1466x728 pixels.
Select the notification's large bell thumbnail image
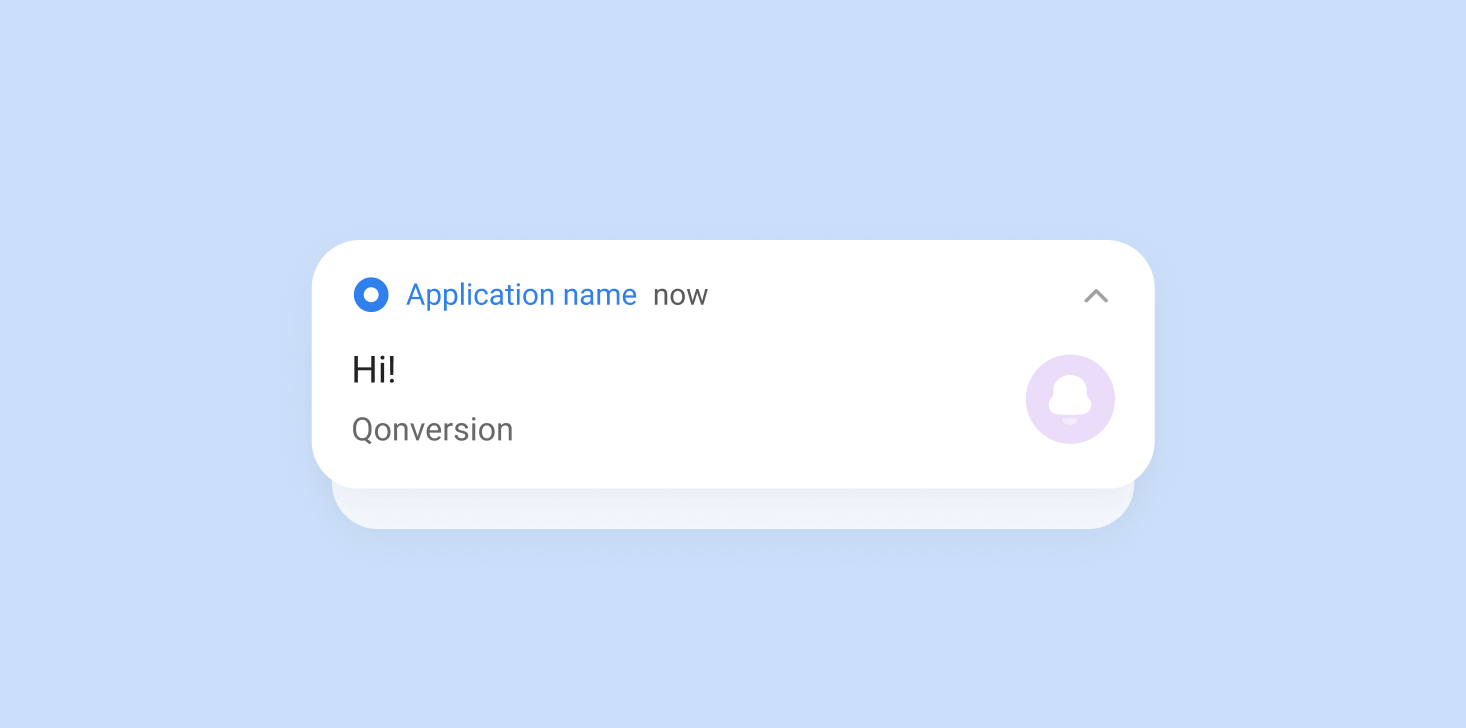[1070, 398]
